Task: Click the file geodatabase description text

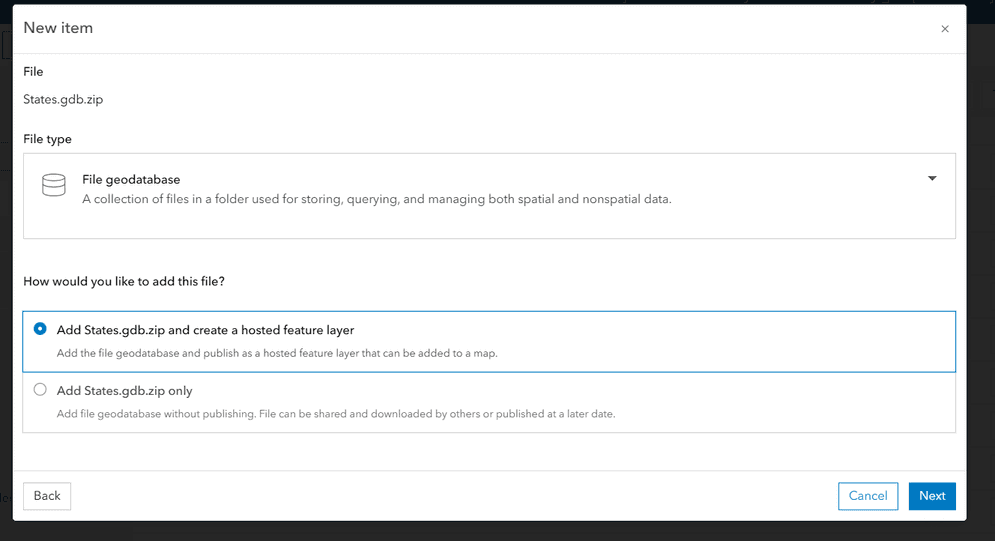Action: 376,199
